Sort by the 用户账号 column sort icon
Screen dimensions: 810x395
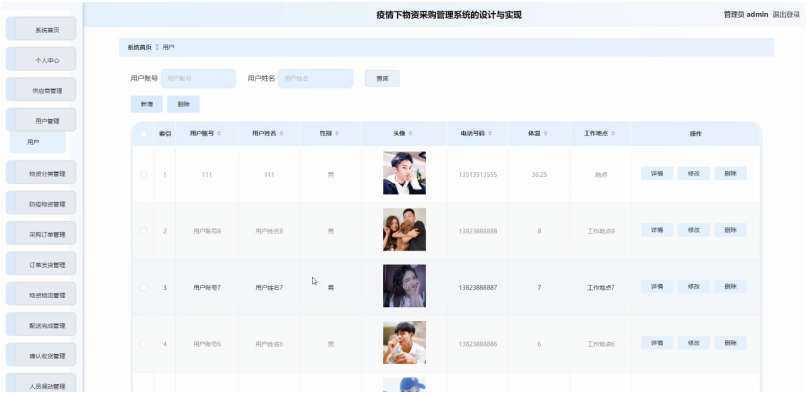coord(219,134)
